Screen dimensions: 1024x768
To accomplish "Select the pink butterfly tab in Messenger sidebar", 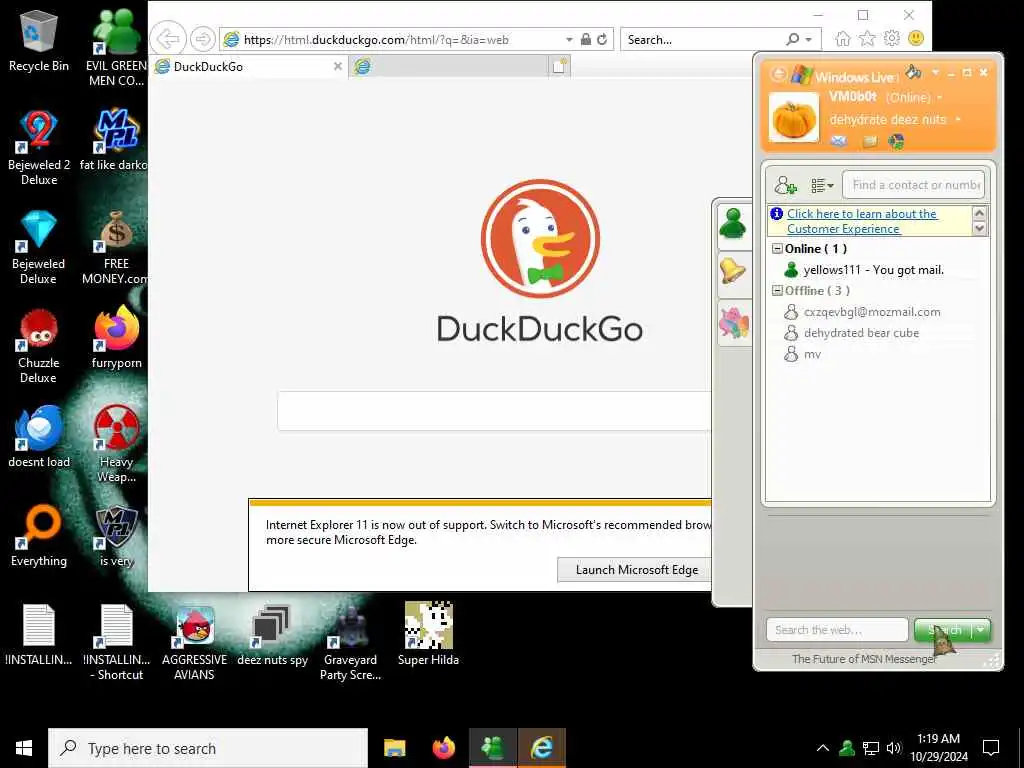I will tap(733, 322).
